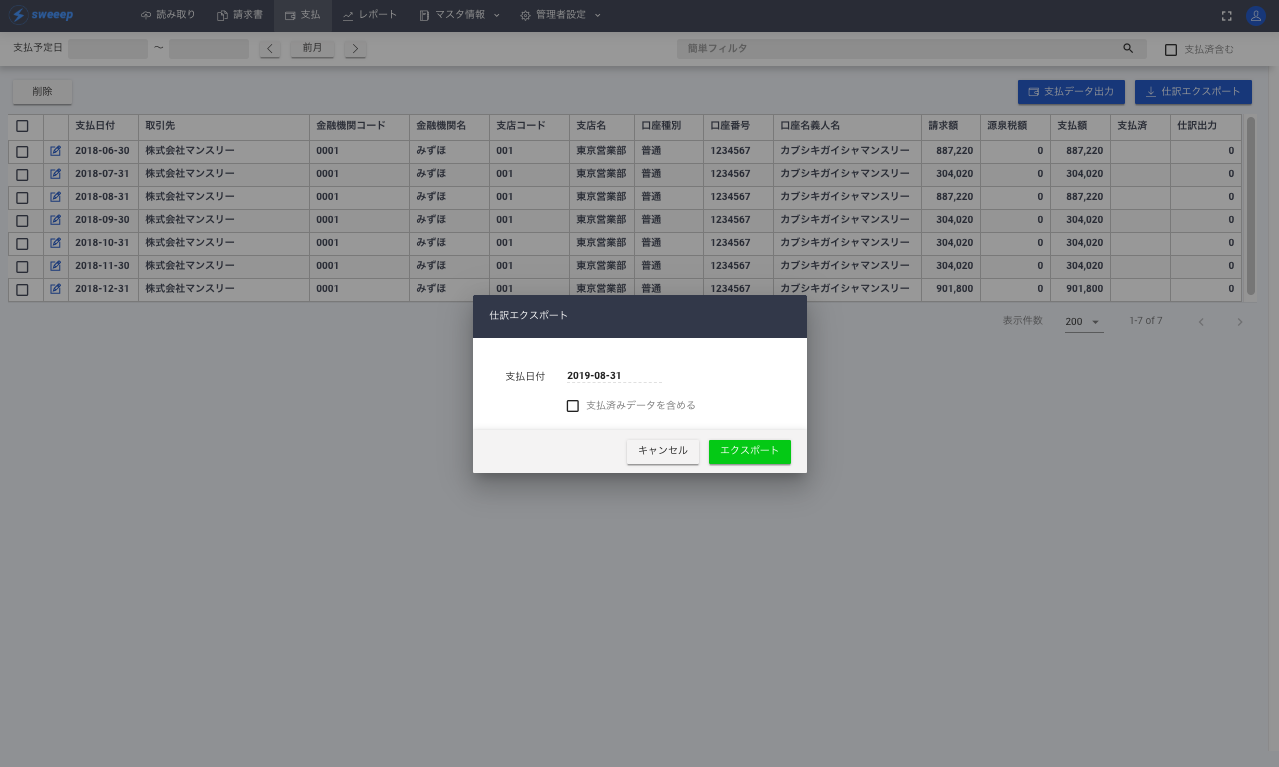Click the previous period chevron button
This screenshot has width=1279, height=767.
coord(270,49)
